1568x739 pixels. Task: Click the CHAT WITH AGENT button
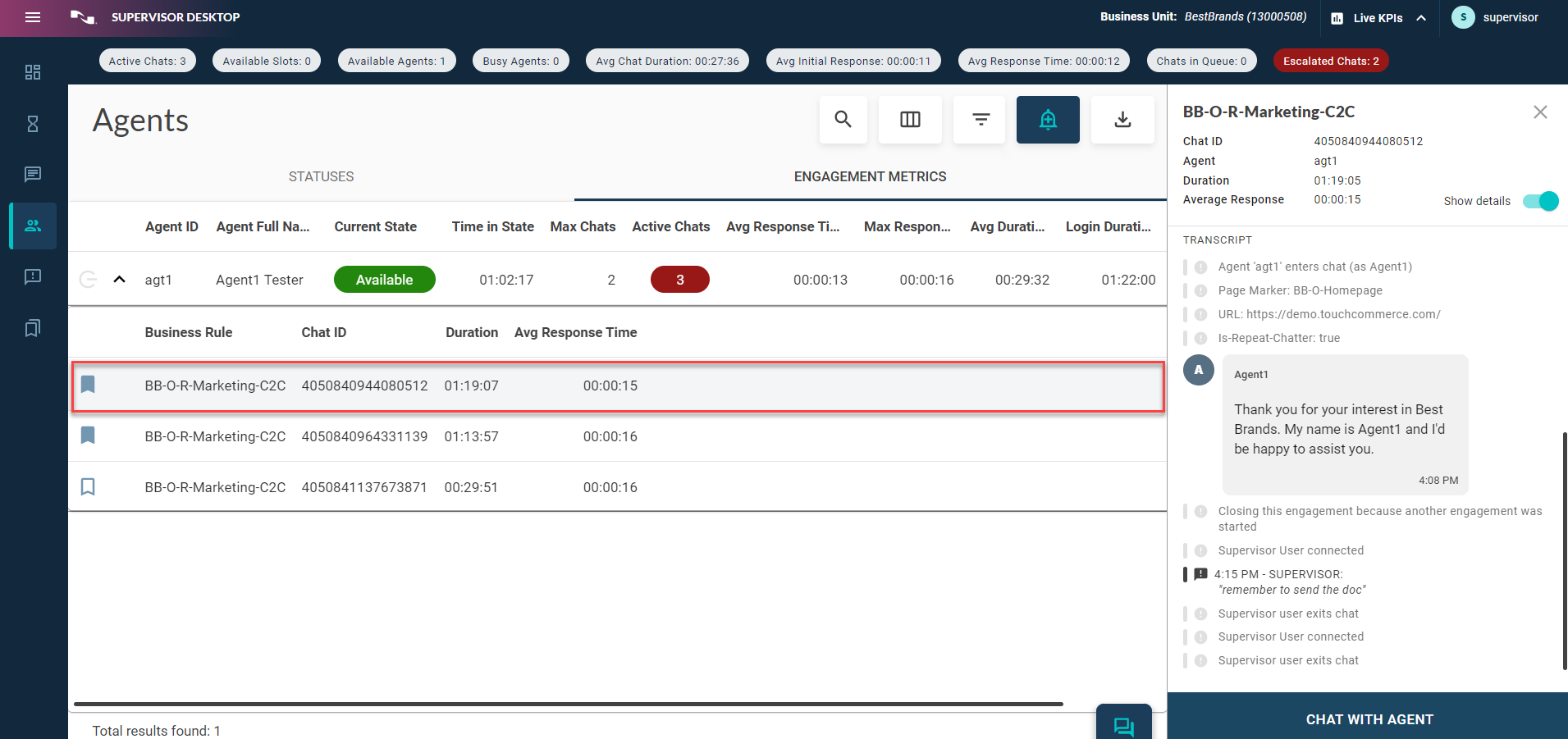(x=1369, y=718)
